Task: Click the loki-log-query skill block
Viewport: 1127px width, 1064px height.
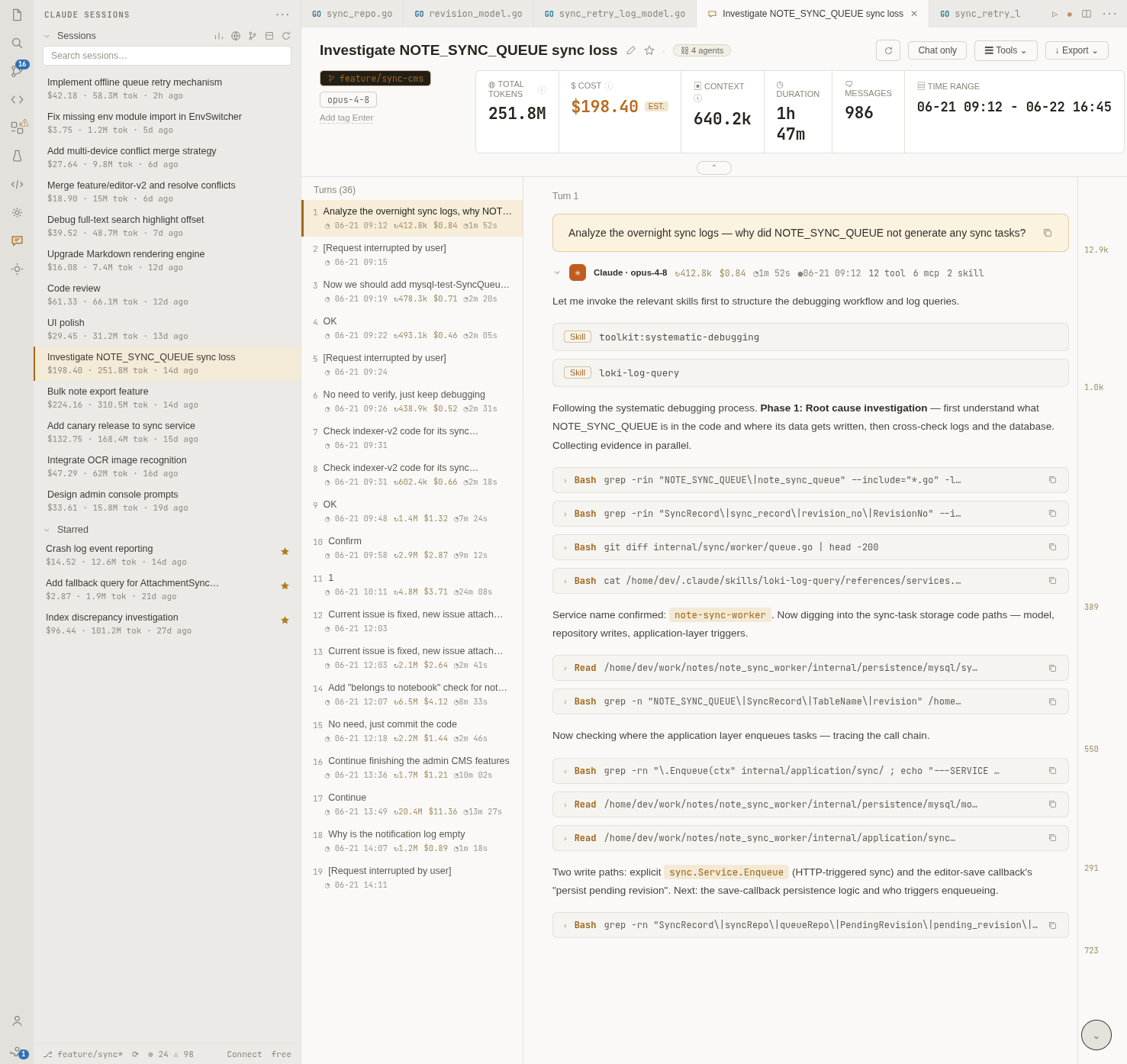Action: (x=810, y=372)
